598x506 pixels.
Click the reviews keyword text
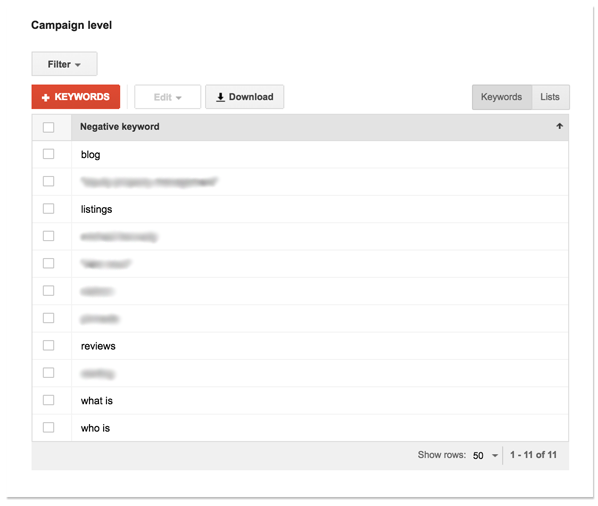pyautogui.click(x=98, y=346)
